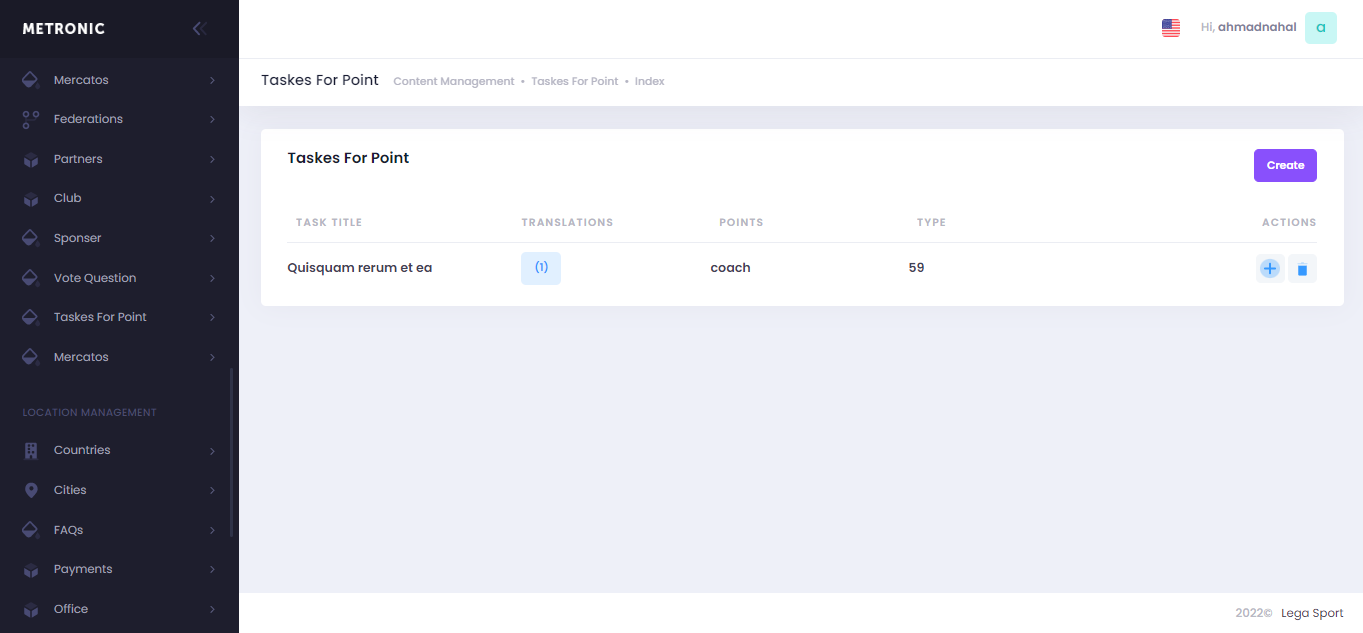Click the sidebar vertical scrollbar

coord(232,452)
